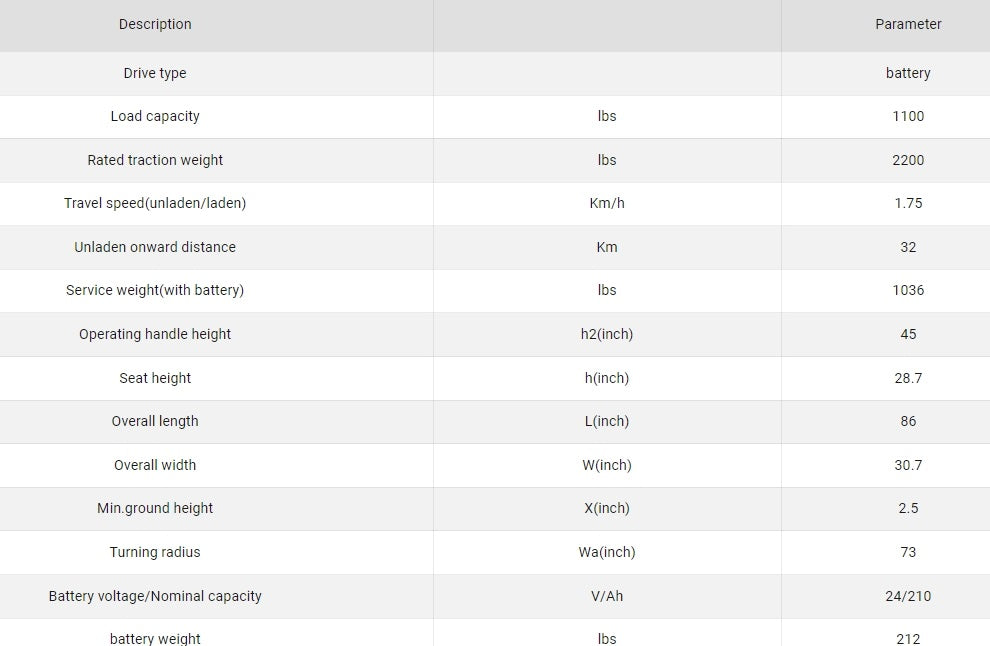990x646 pixels.
Task: Click the Parameter column header
Action: click(908, 24)
